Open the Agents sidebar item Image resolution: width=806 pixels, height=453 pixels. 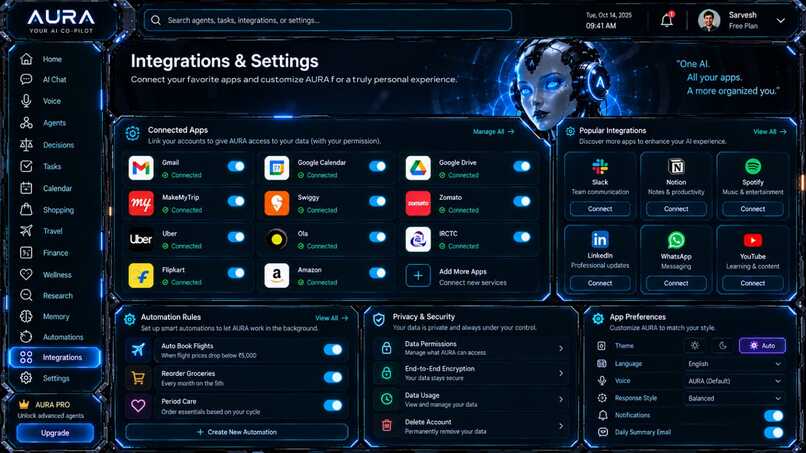click(x=54, y=123)
